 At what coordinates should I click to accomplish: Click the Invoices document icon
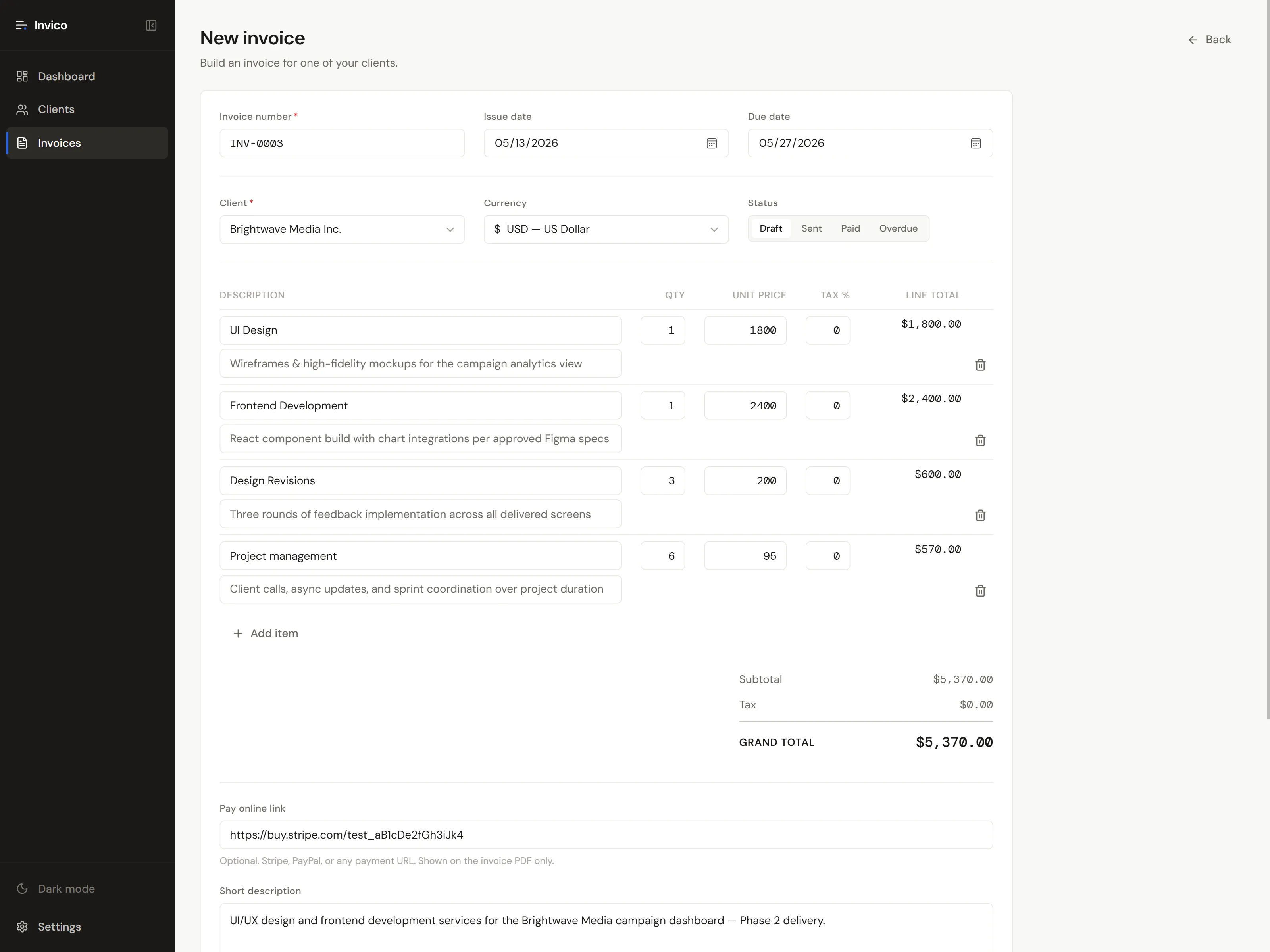(22, 143)
